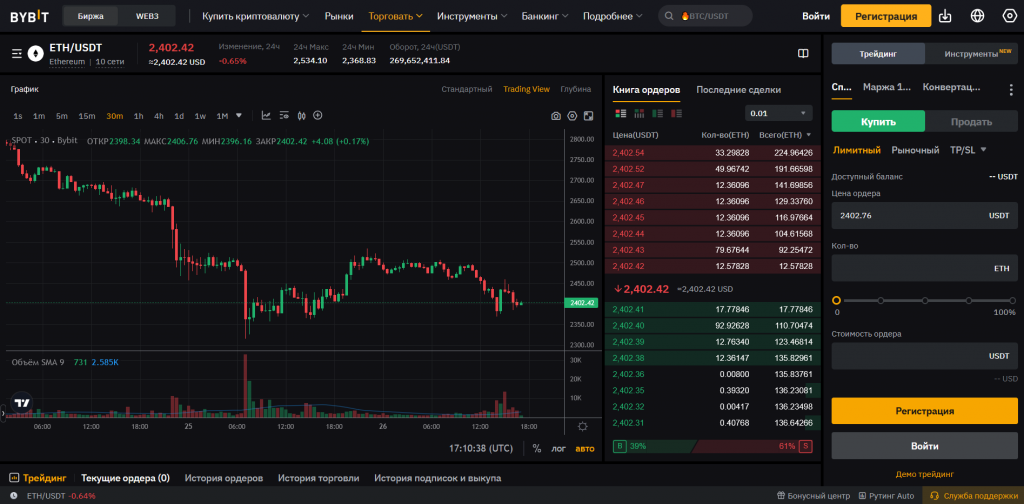Expand the TP/SL order type dropdown
Screen dimensions: 1024x504
pyautogui.click(x=968, y=150)
